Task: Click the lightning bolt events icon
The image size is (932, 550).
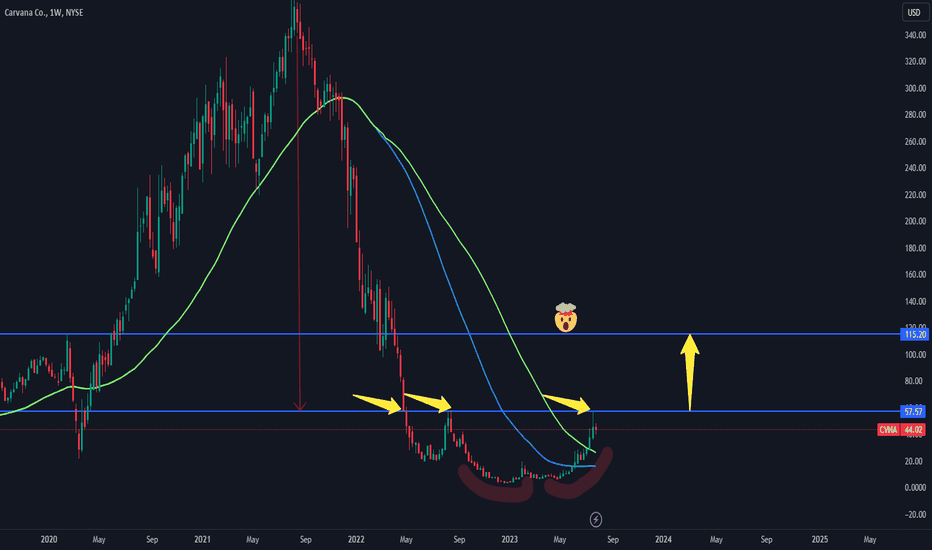Action: click(596, 520)
